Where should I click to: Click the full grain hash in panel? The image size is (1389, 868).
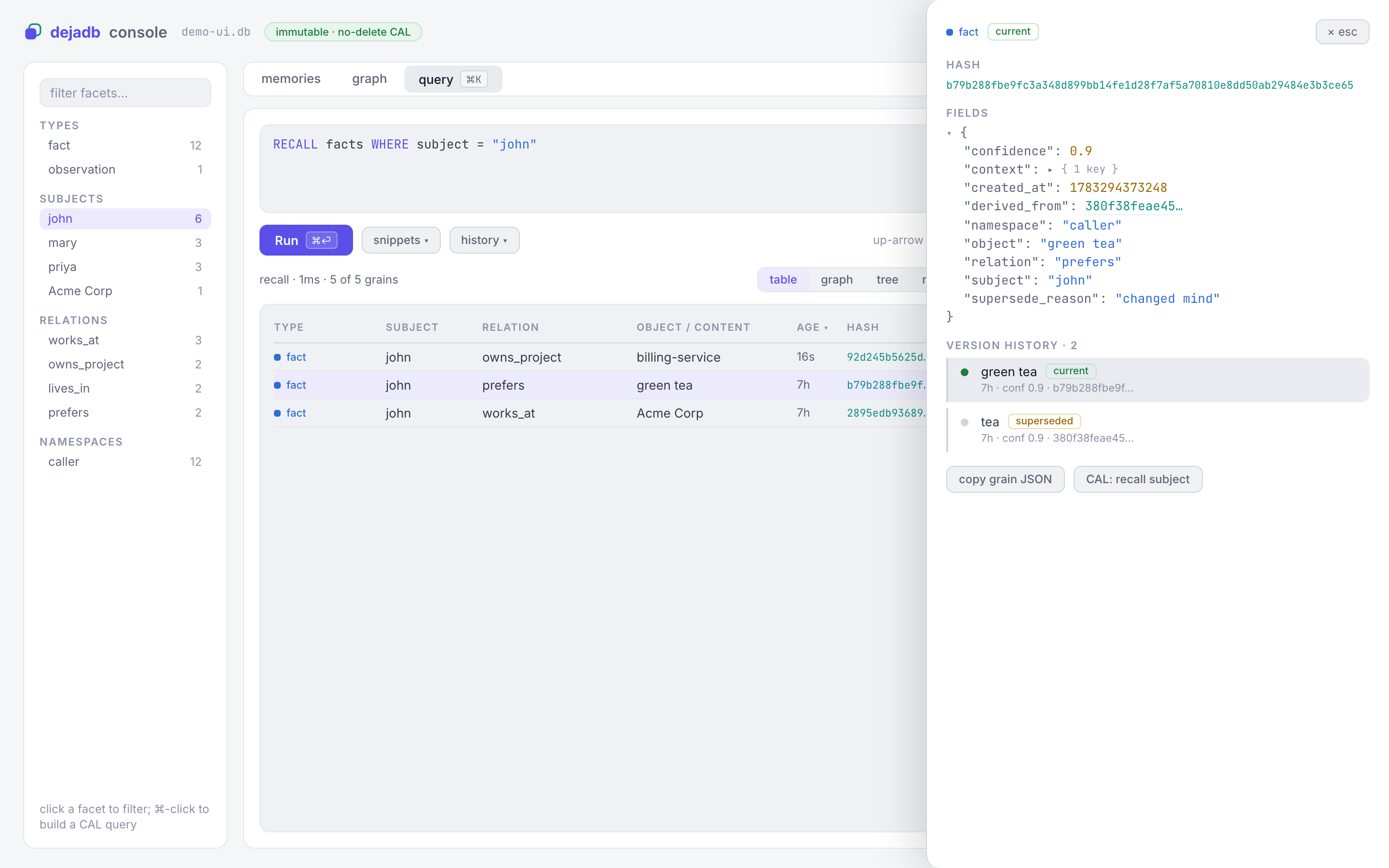point(1149,85)
